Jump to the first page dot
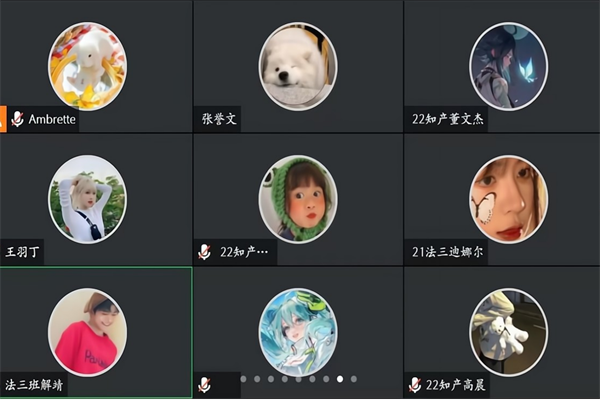This screenshot has width=600, height=400. [243, 379]
